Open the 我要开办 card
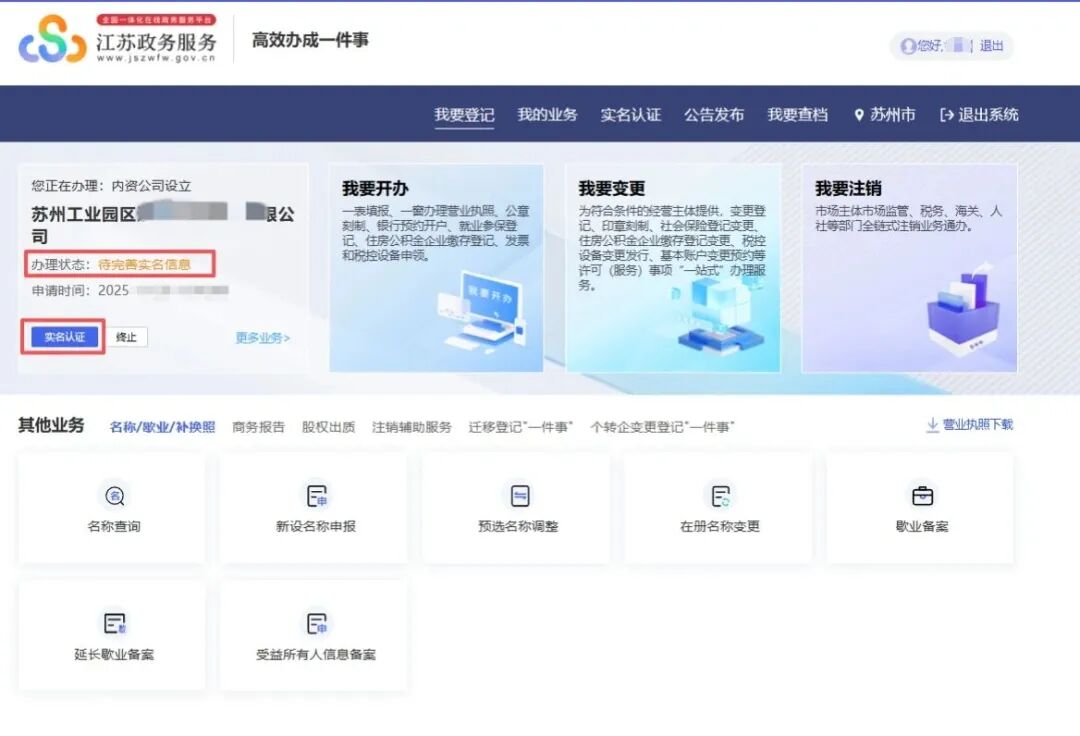The image size is (1080, 736). pyautogui.click(x=436, y=268)
